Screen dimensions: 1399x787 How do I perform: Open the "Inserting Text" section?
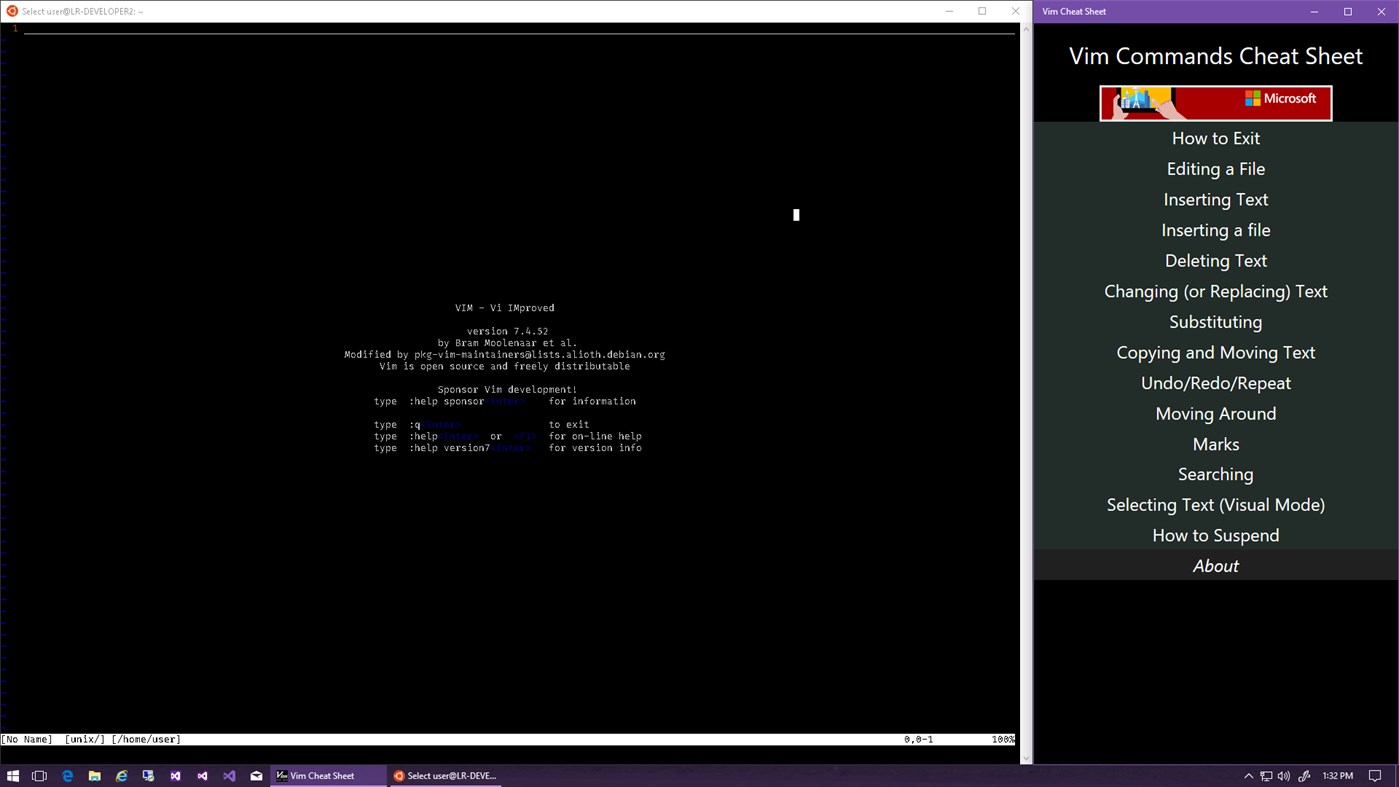coord(1215,199)
